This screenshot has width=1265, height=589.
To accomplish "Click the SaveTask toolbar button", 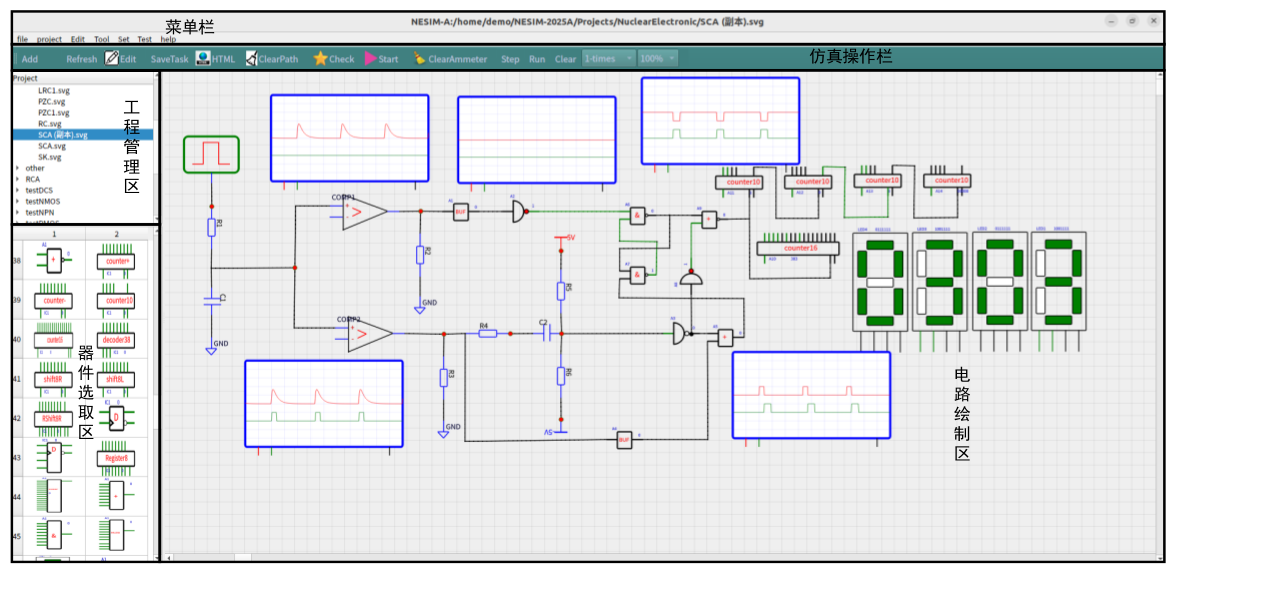I will coord(170,59).
